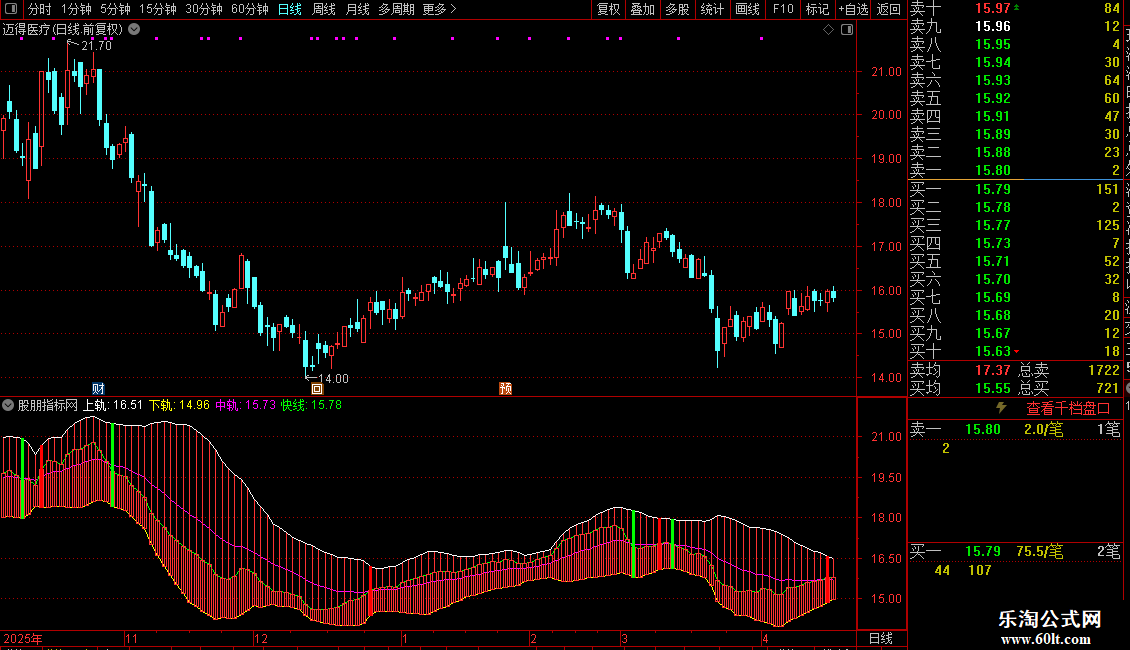Screen dimensions: 1130x650
Task: Open the 预 forecast marker
Action: (505, 388)
